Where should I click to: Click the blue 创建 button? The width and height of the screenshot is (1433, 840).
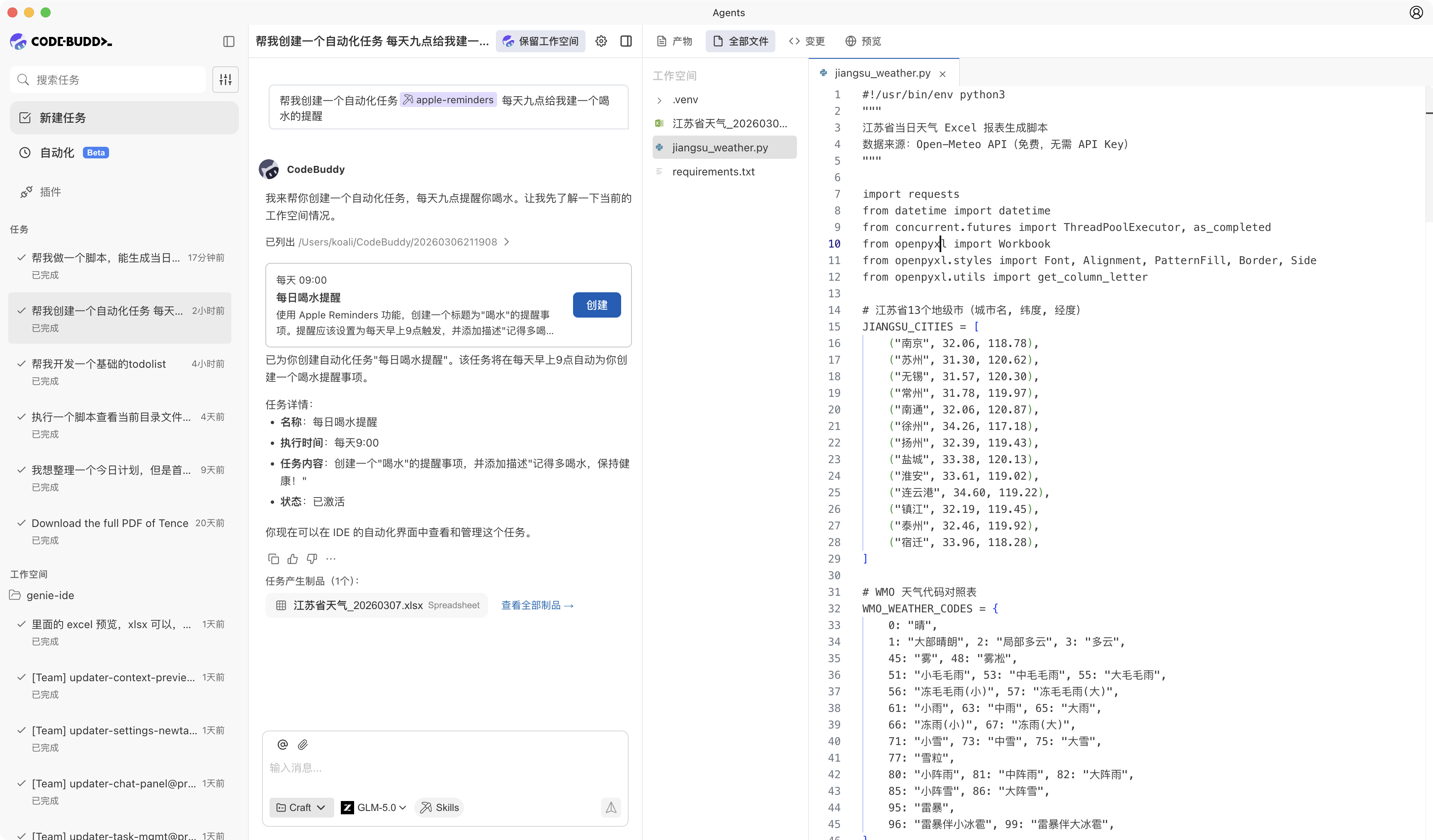597,306
